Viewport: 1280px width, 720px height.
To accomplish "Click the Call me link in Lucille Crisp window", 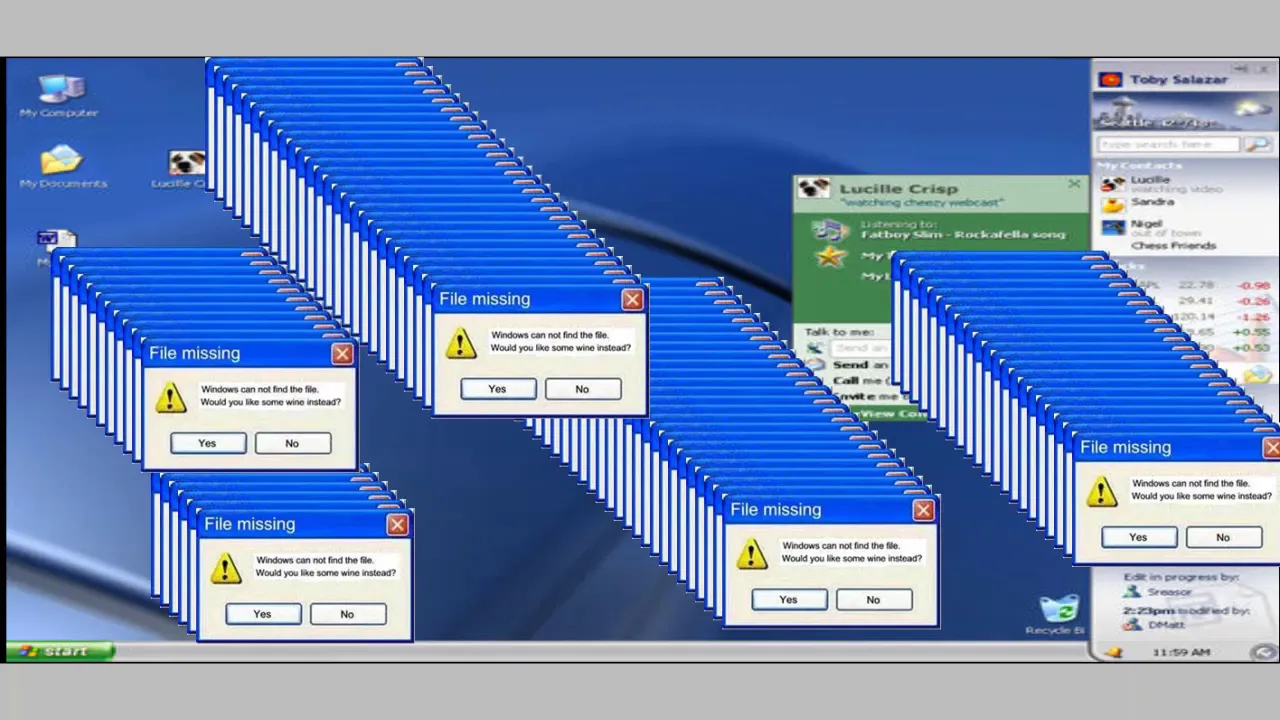I will (x=860, y=380).
